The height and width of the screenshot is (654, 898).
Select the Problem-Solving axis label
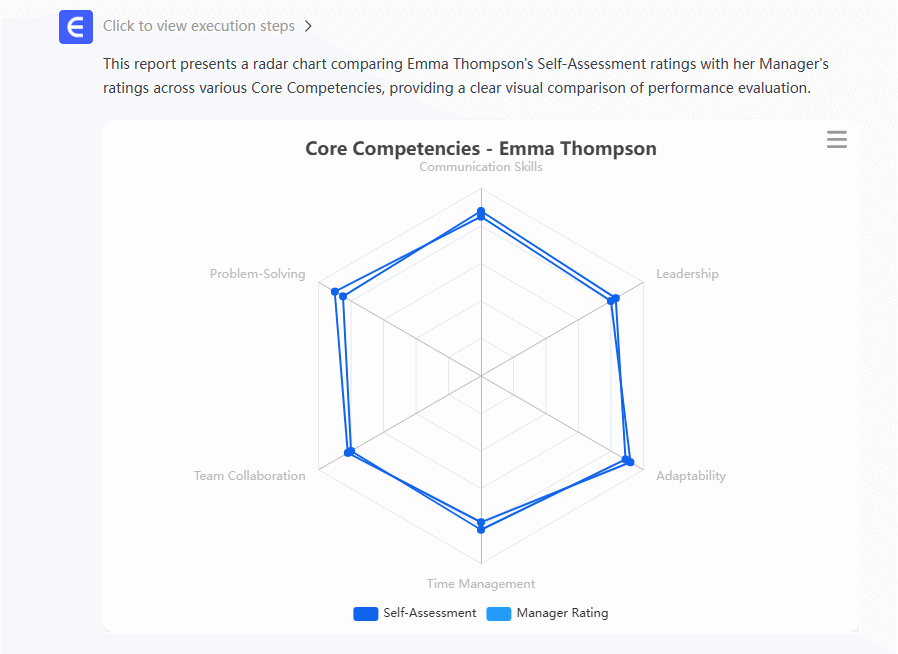click(258, 274)
